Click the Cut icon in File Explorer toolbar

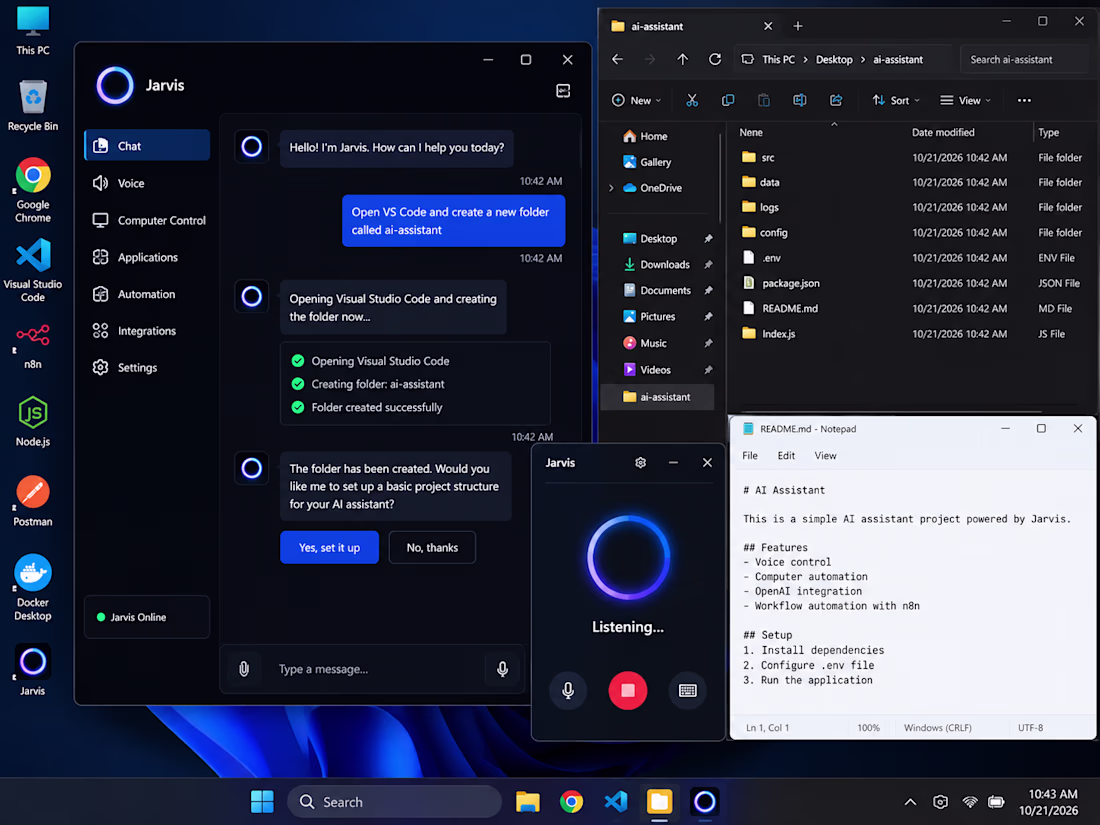pyautogui.click(x=692, y=100)
